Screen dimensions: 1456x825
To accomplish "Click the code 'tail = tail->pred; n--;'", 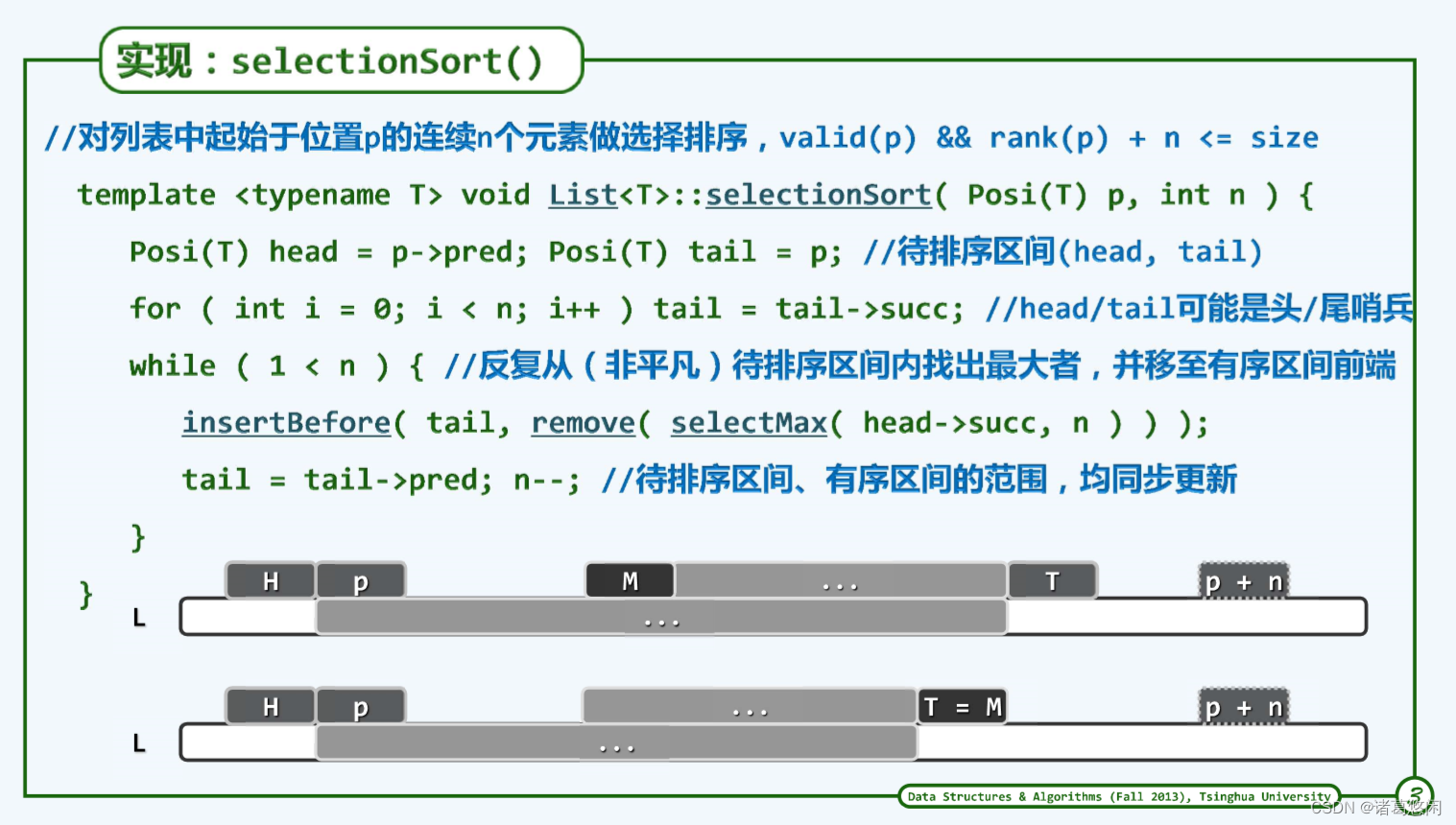I will (382, 480).
